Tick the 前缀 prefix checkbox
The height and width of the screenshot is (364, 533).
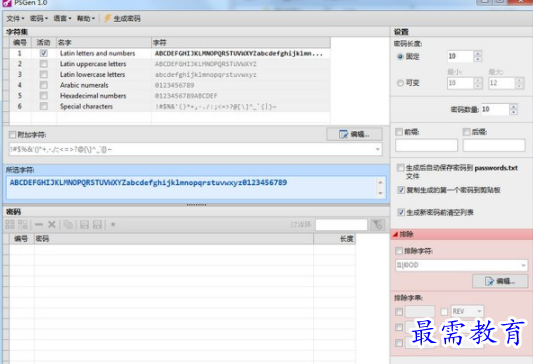coord(399,132)
